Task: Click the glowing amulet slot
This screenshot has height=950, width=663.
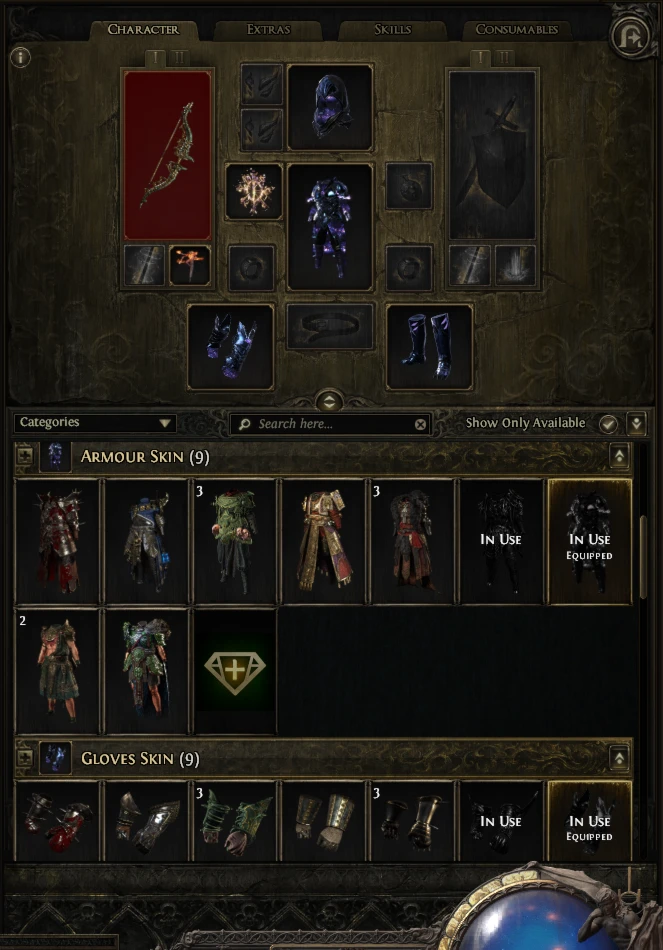Action: coord(253,191)
